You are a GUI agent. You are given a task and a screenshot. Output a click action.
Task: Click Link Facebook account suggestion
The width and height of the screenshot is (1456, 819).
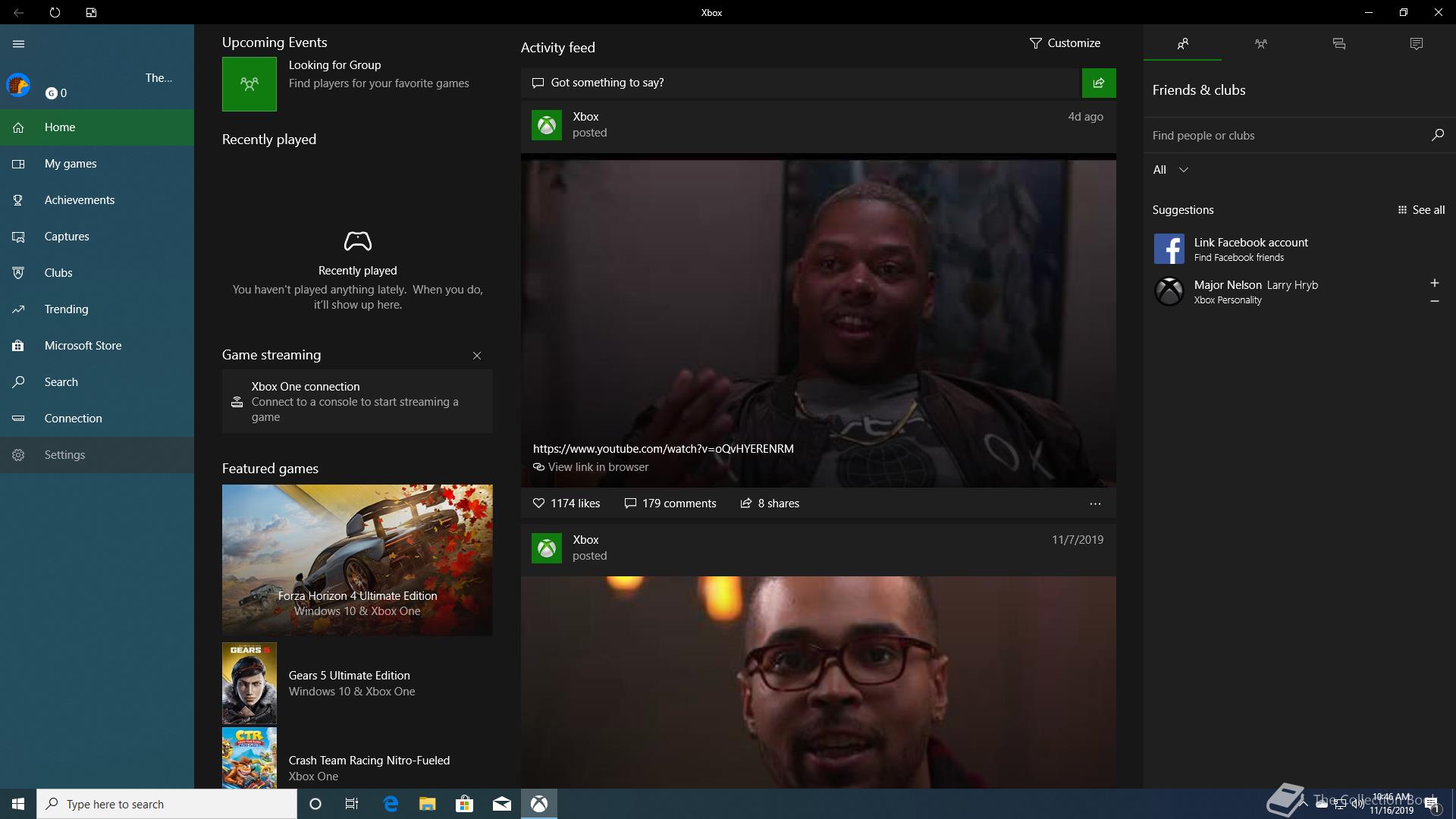pyautogui.click(x=1300, y=249)
